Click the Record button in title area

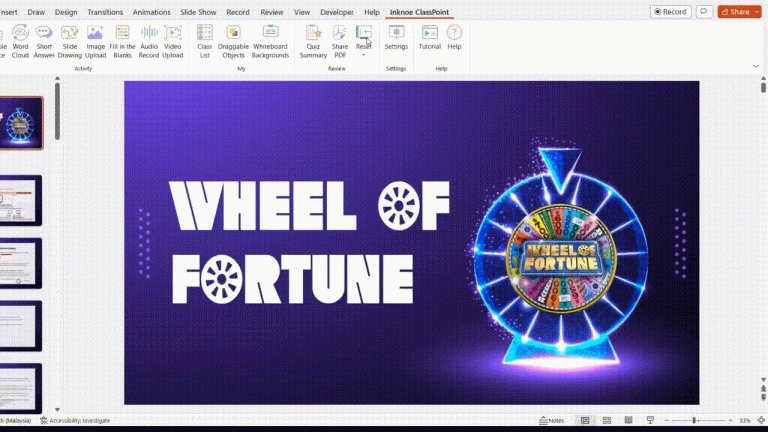coord(671,12)
